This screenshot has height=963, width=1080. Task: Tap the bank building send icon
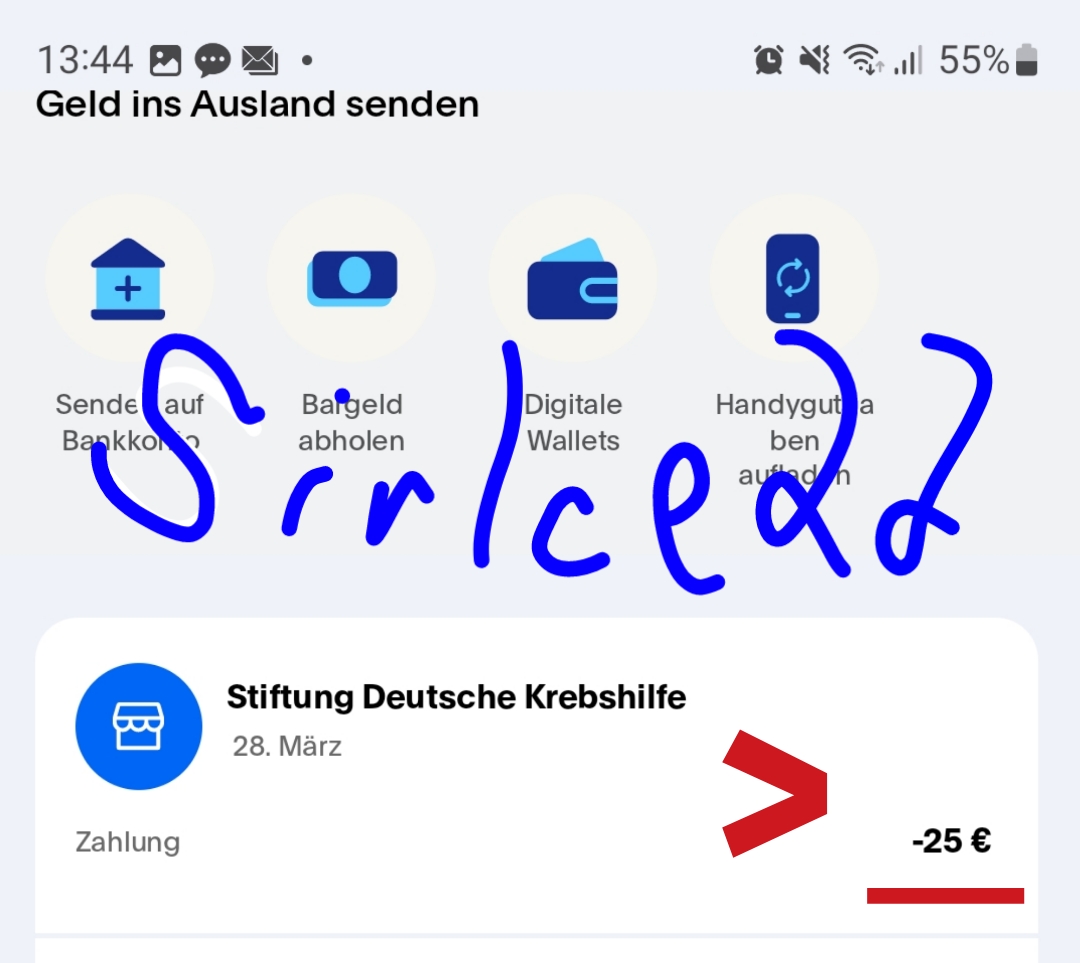click(128, 279)
